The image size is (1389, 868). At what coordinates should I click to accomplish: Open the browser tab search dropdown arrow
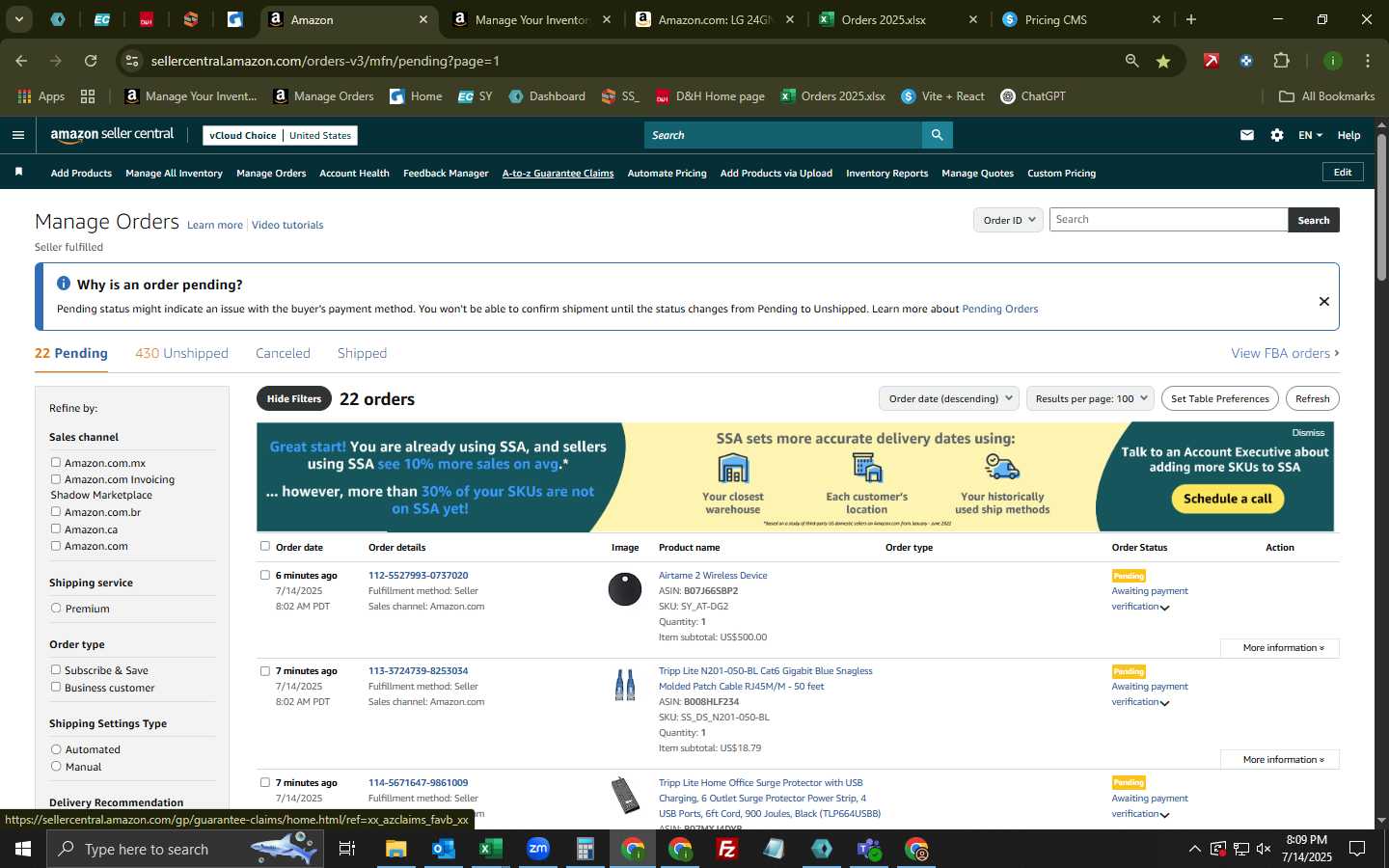pos(18,19)
